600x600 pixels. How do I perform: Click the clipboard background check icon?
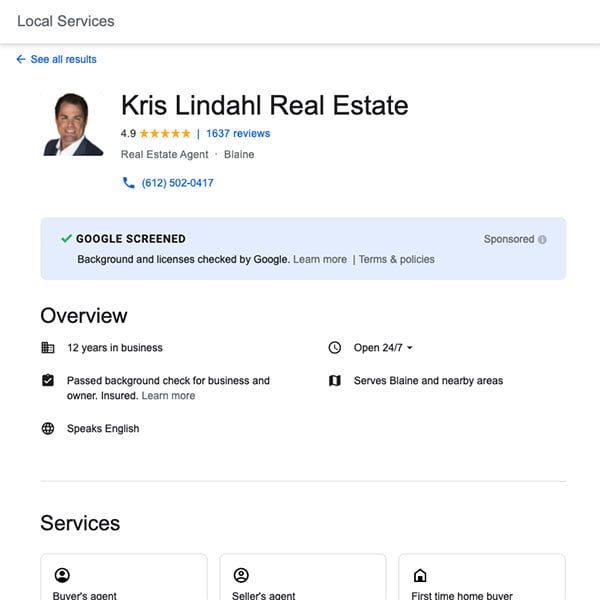[48, 380]
